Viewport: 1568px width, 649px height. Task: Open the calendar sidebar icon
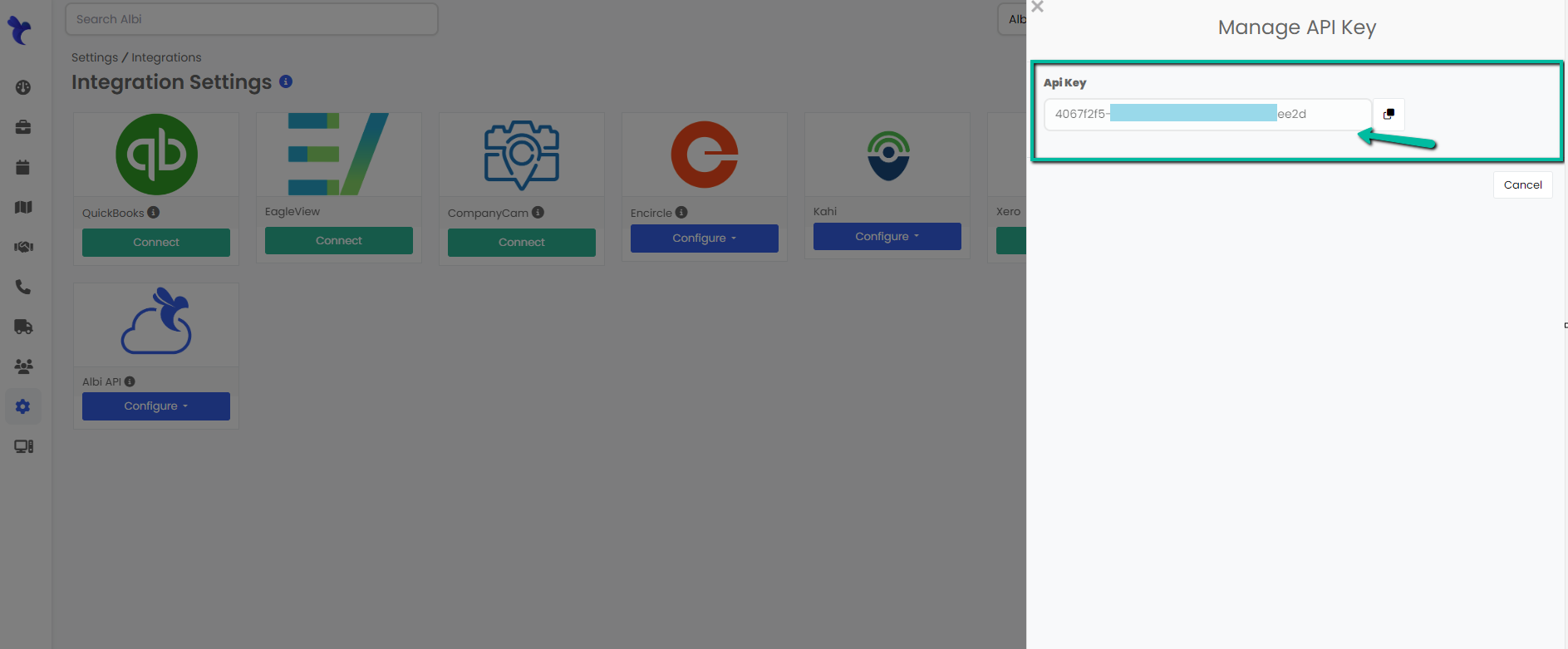pos(23,167)
